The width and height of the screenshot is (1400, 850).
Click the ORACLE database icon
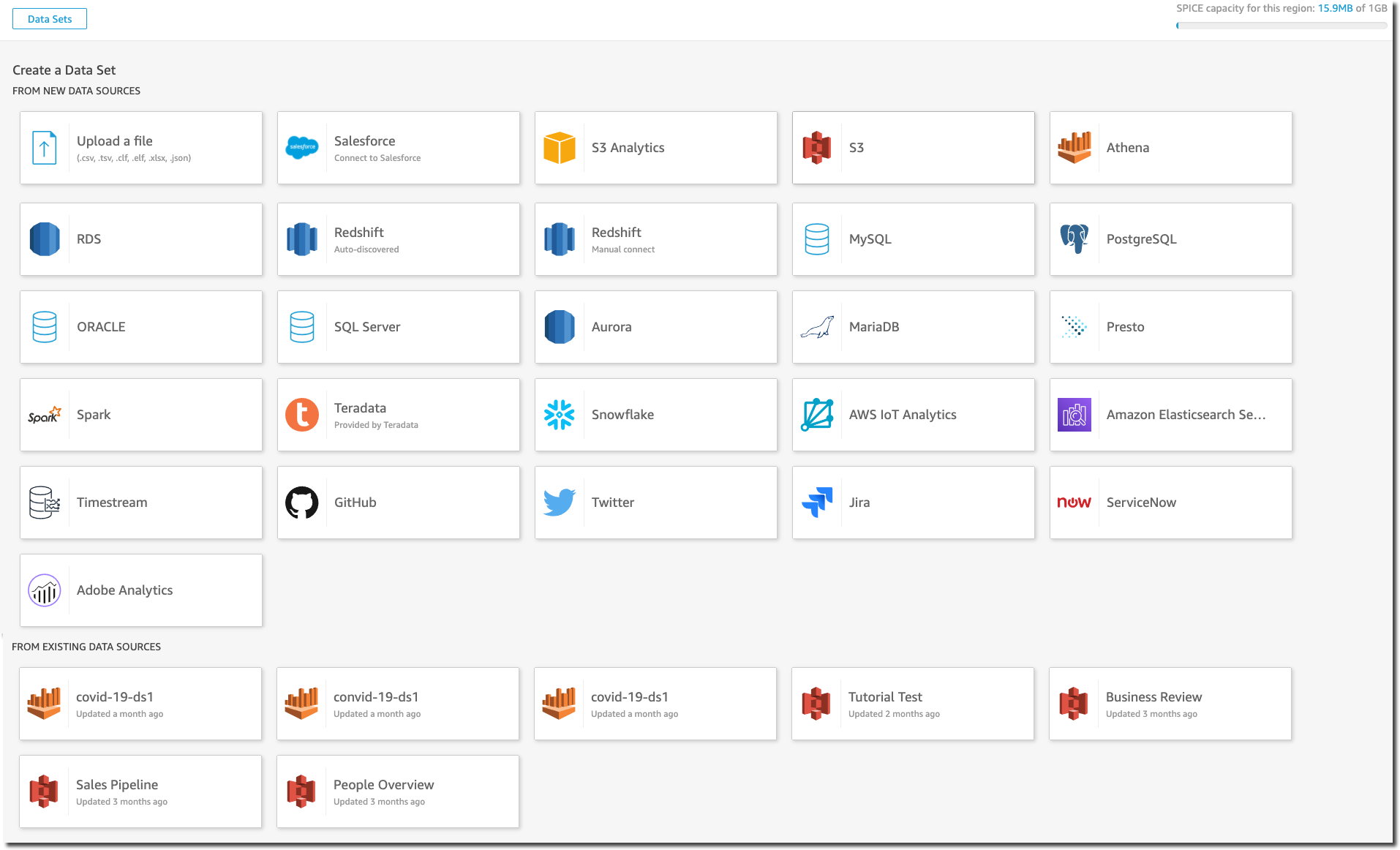[45, 327]
